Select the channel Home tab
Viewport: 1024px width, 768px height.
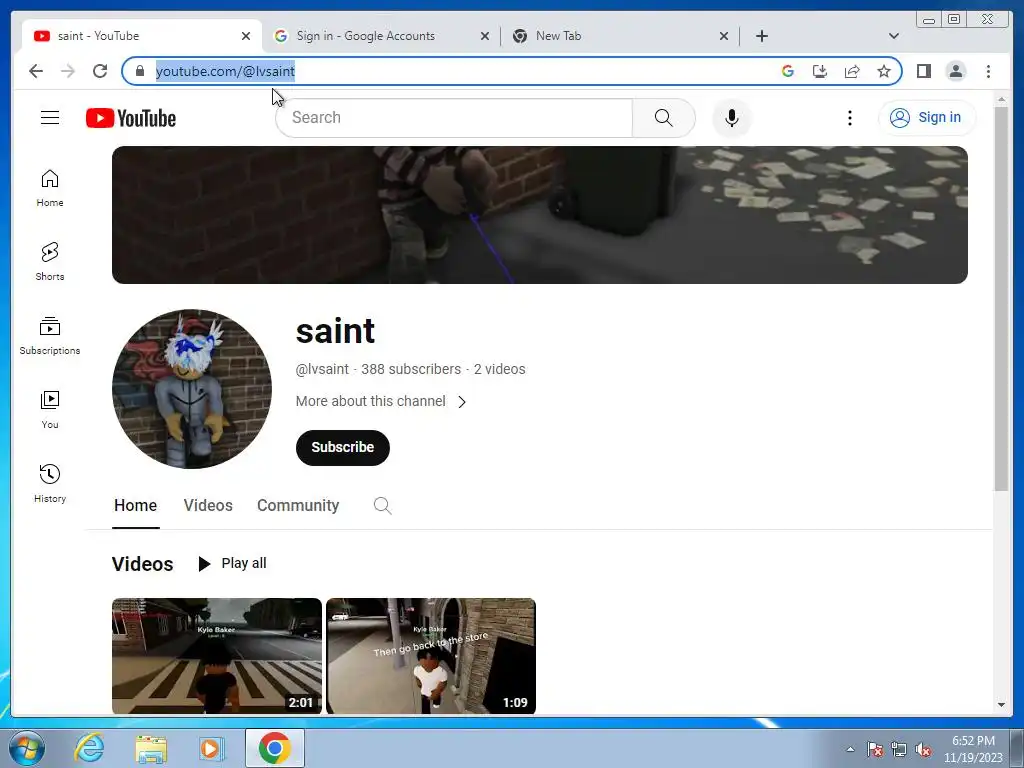coord(135,505)
